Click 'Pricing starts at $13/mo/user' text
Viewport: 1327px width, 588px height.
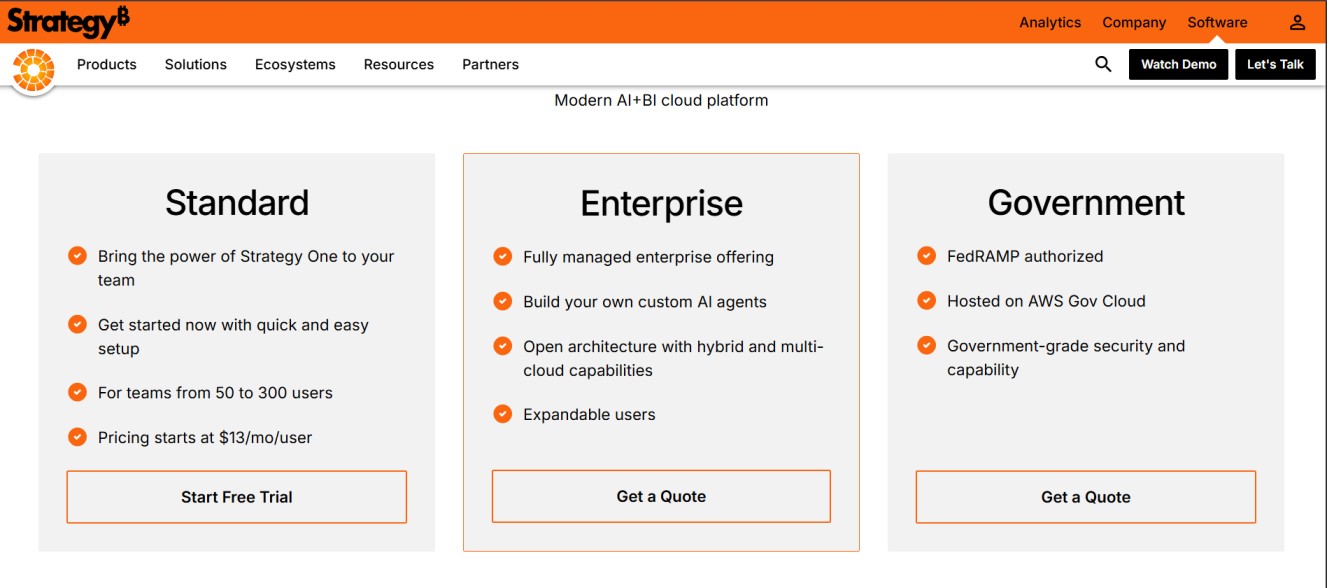pos(205,437)
